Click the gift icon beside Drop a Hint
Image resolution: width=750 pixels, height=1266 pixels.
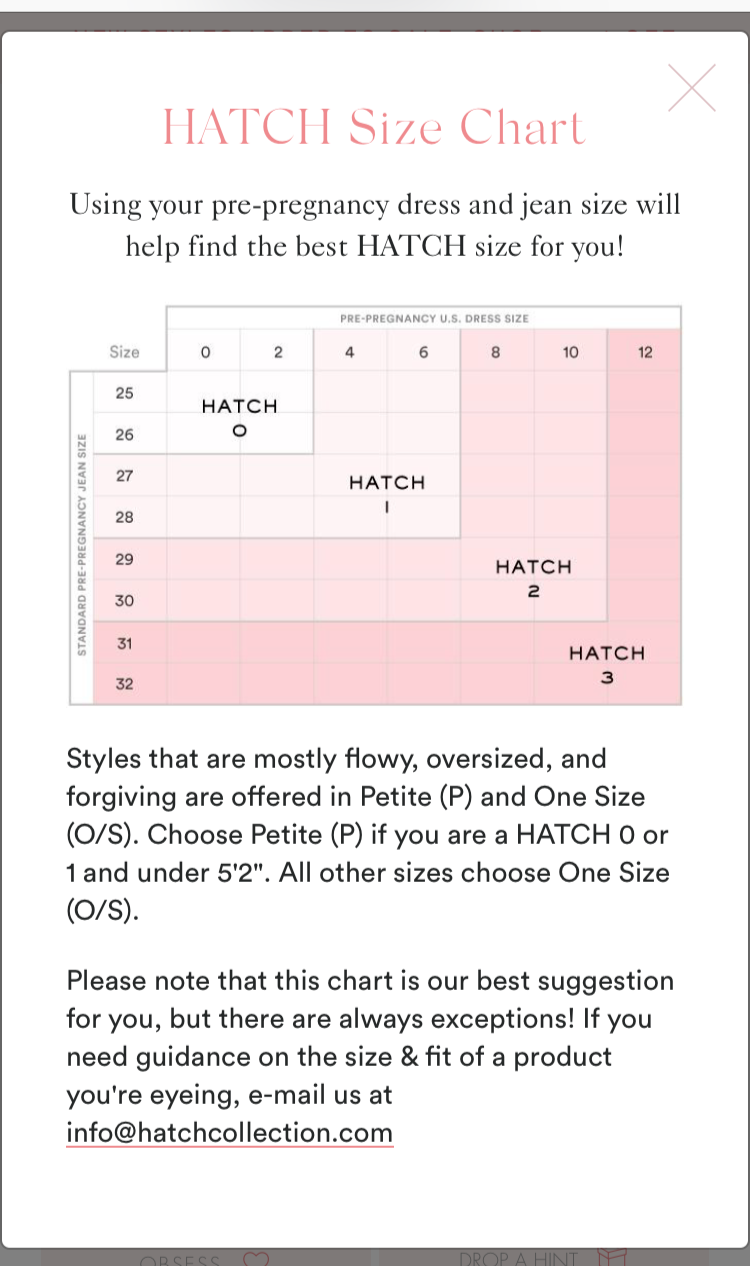click(x=610, y=1259)
